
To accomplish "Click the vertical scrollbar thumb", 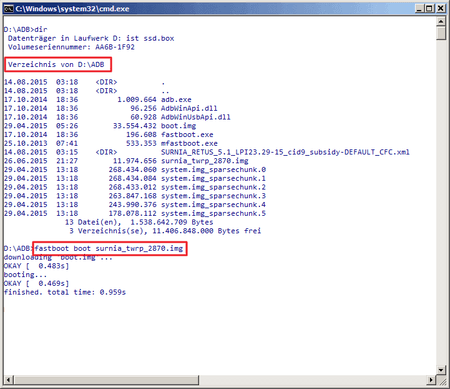I will pyautogui.click(x=441, y=33).
